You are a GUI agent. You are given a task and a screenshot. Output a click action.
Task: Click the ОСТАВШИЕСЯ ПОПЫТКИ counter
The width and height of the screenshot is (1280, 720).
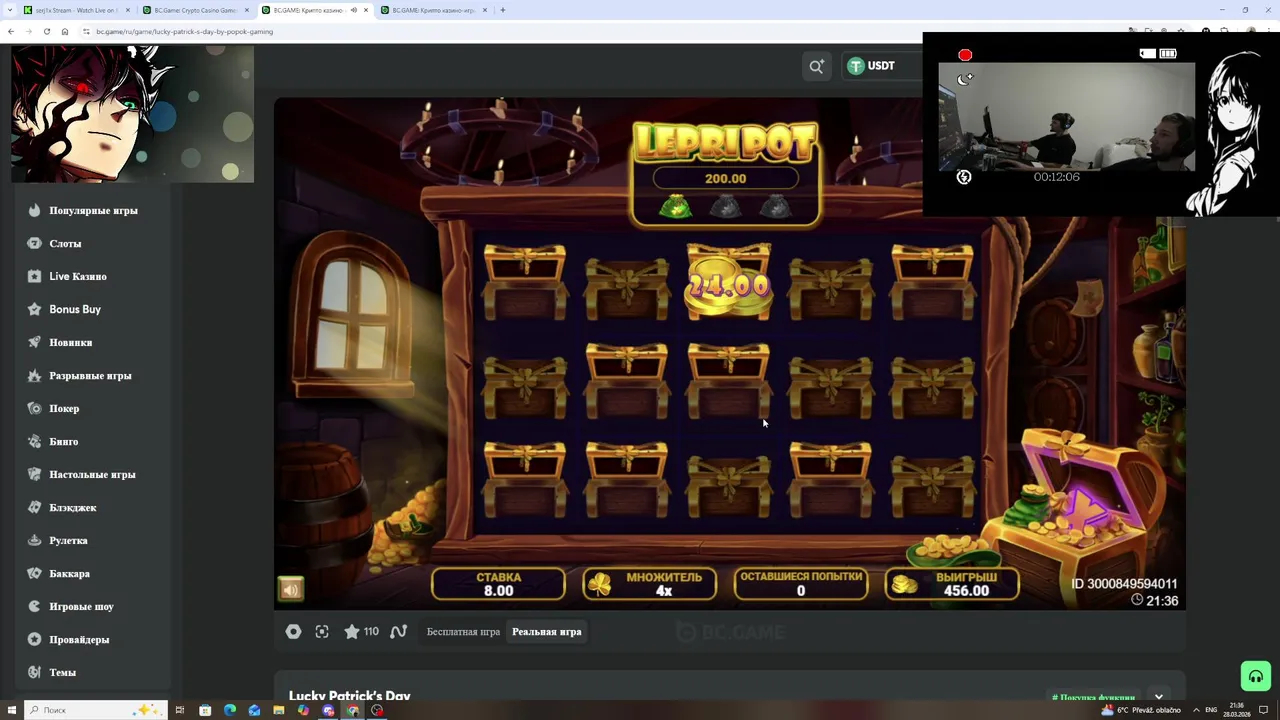coord(800,584)
